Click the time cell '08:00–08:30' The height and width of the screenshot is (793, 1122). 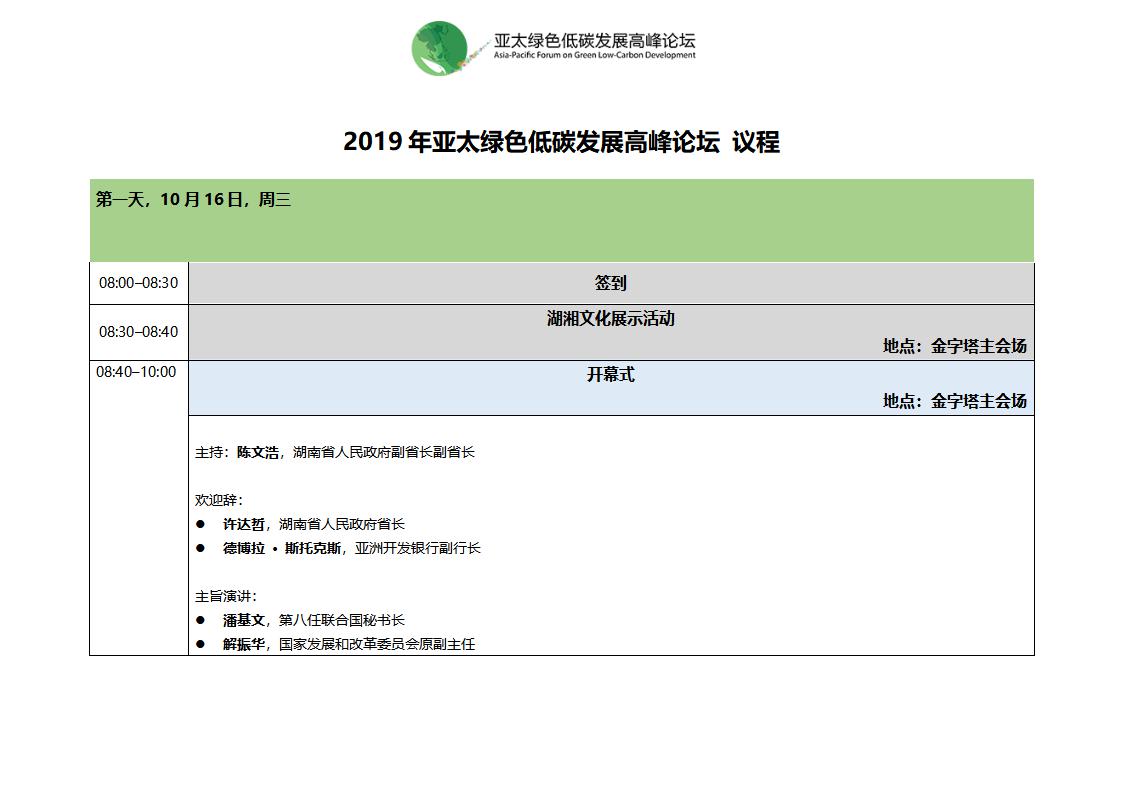(138, 283)
